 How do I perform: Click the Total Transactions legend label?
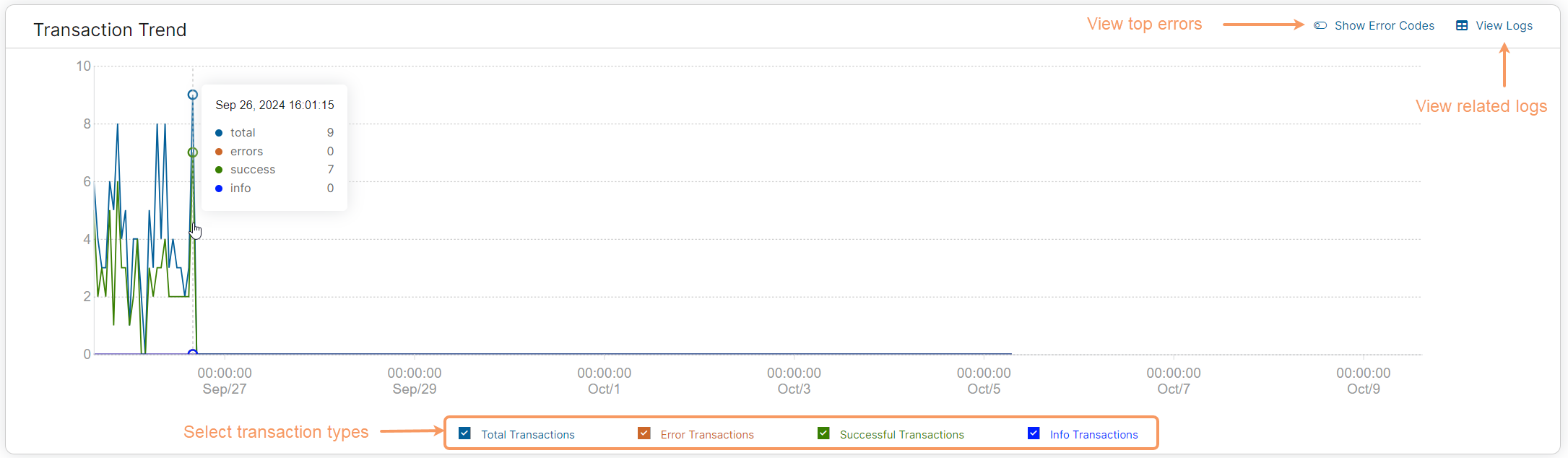tap(528, 435)
